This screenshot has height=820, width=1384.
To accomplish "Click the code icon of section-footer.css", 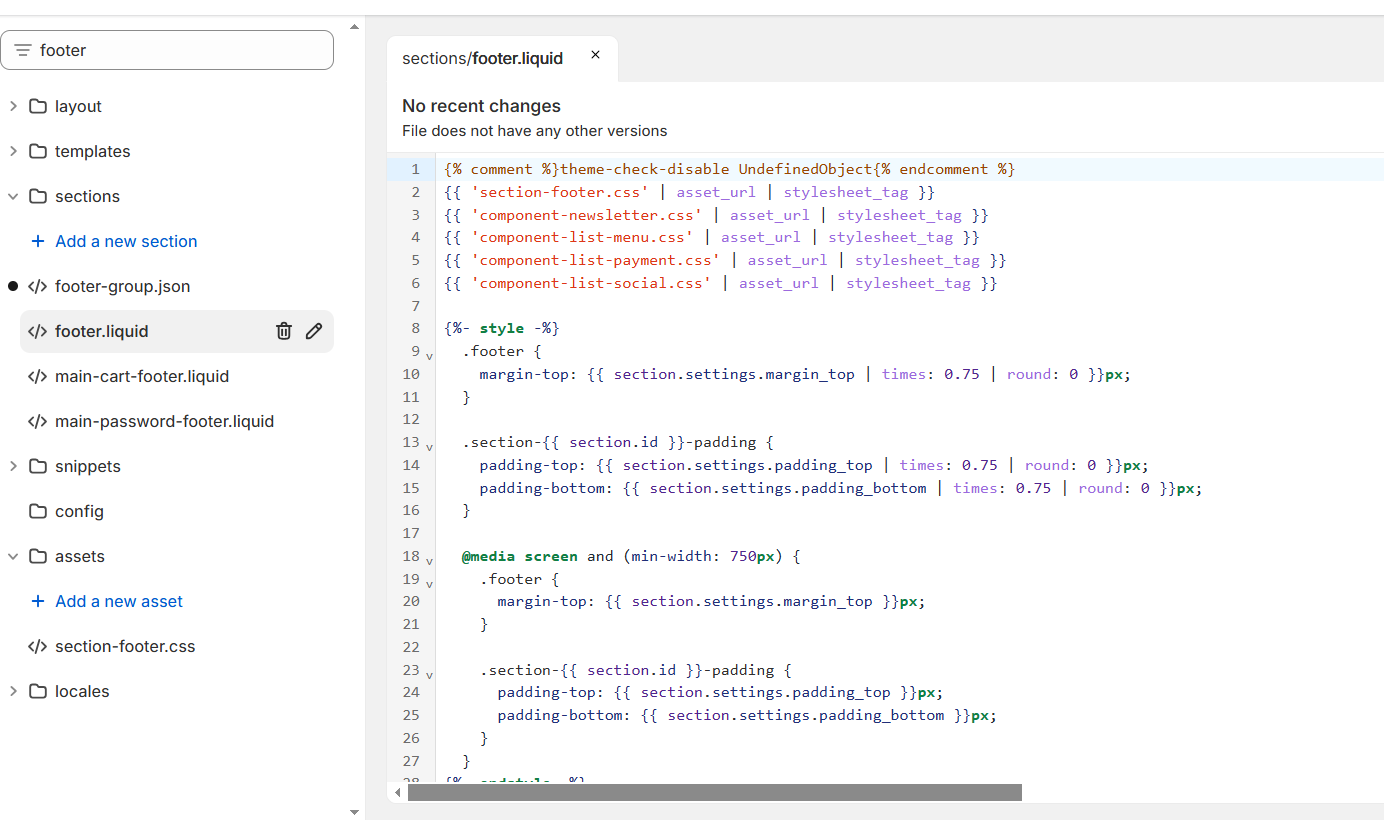I will (x=37, y=646).
